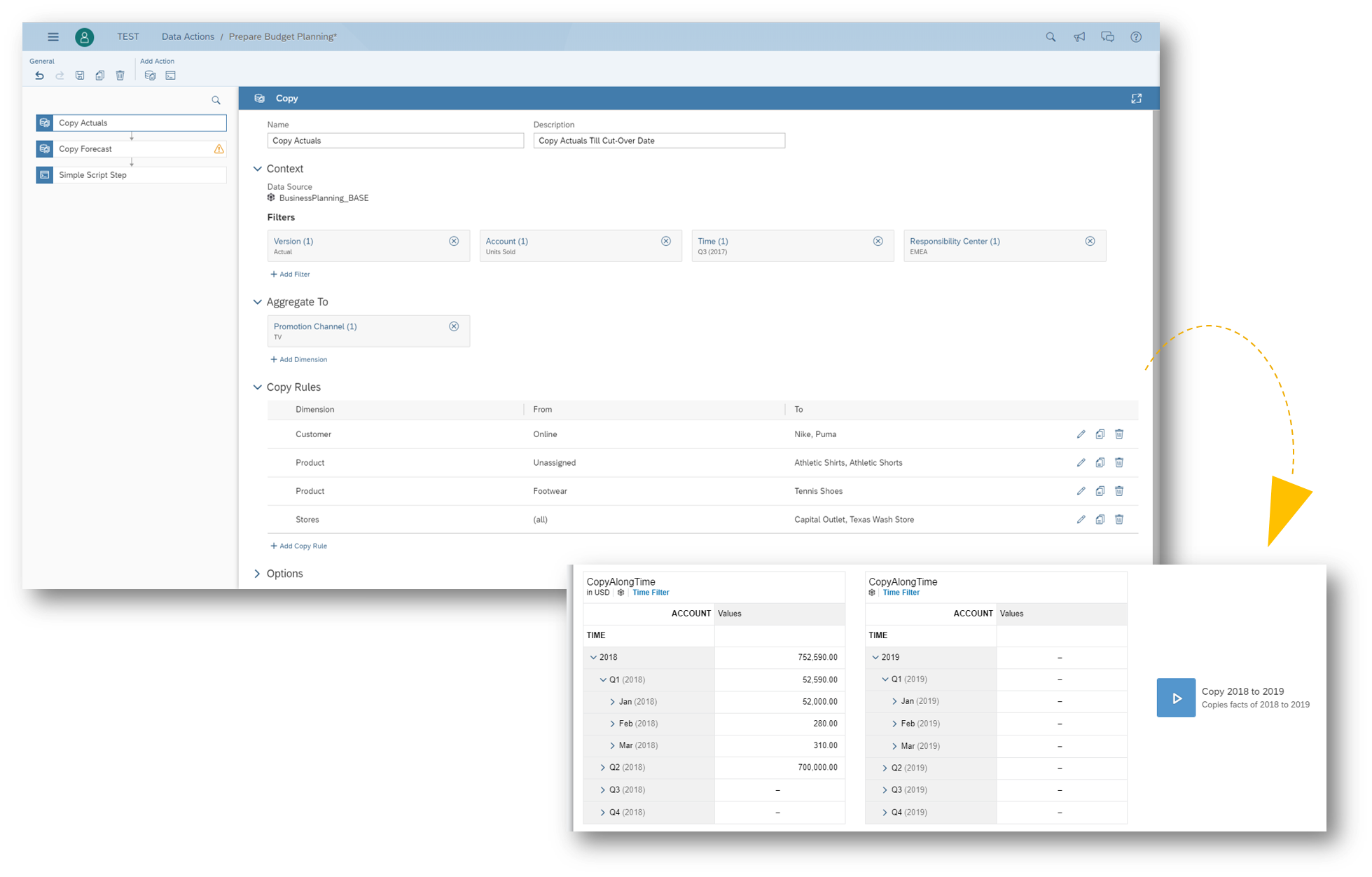The height and width of the screenshot is (877, 1372).
Task: Click Add Copy Rule link
Action: [299, 546]
